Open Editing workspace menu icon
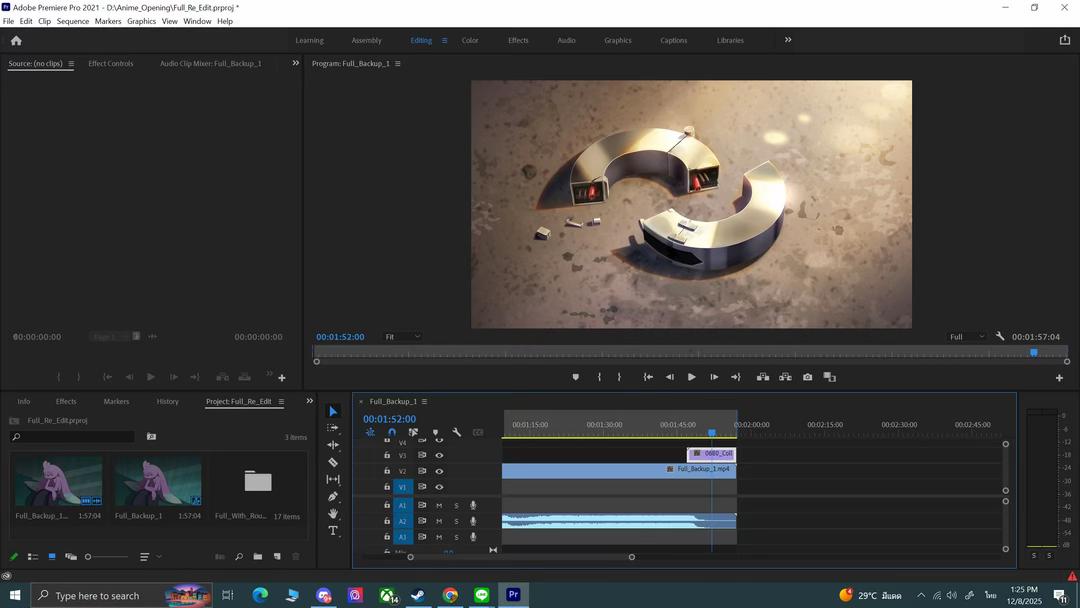This screenshot has width=1080, height=608. coord(444,41)
